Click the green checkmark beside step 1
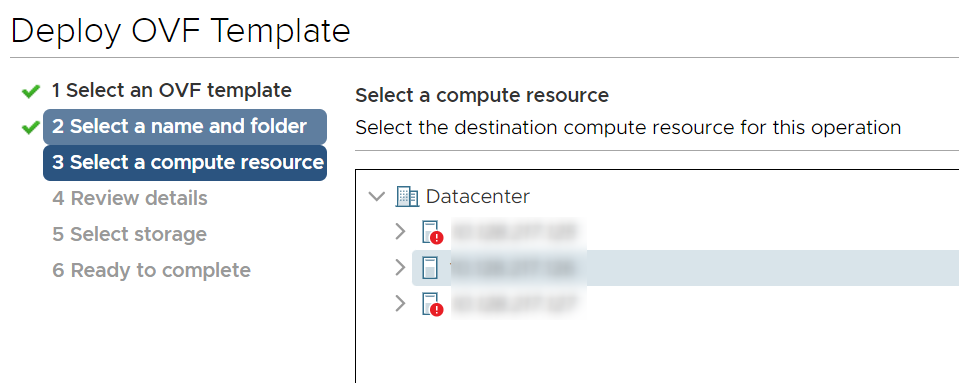 [x=31, y=92]
